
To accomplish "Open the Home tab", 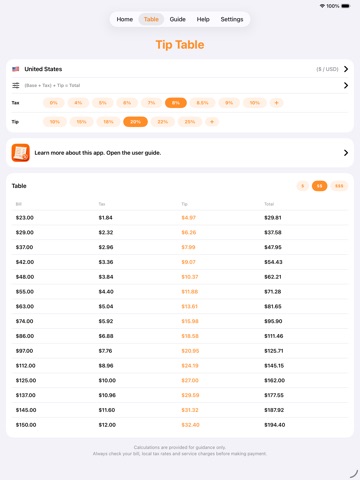I will coord(125,19).
